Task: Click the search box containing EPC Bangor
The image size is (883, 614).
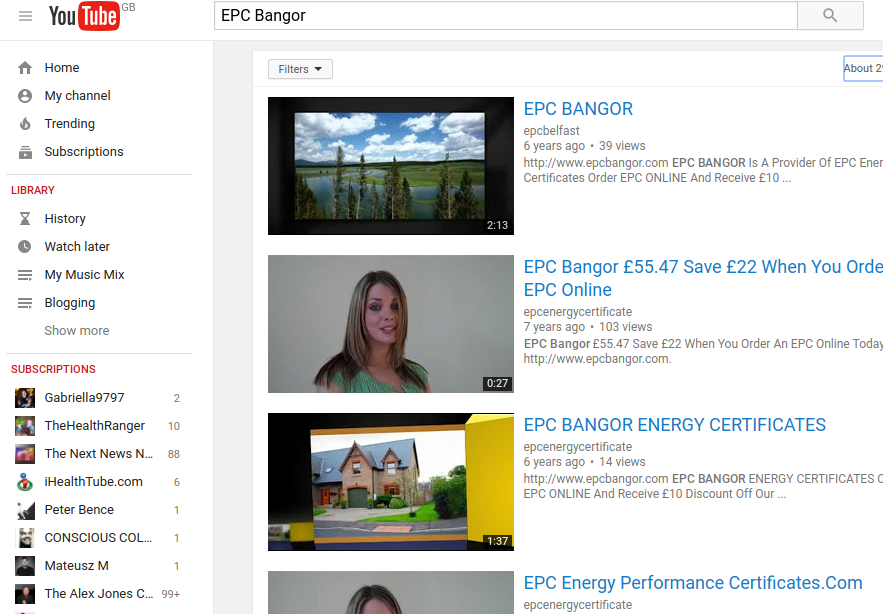Action: click(x=505, y=15)
